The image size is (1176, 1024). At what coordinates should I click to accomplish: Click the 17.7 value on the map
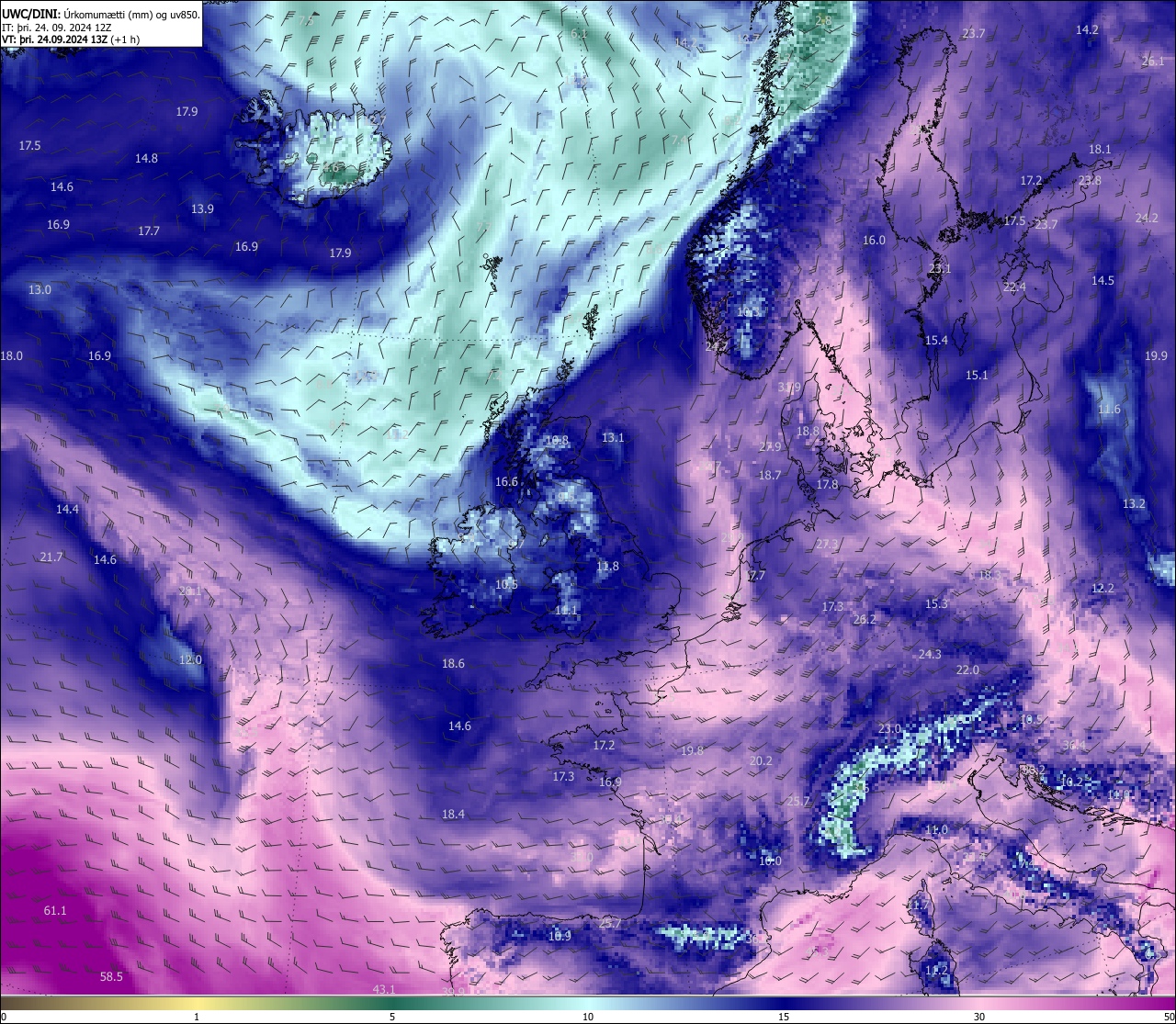pos(149,231)
